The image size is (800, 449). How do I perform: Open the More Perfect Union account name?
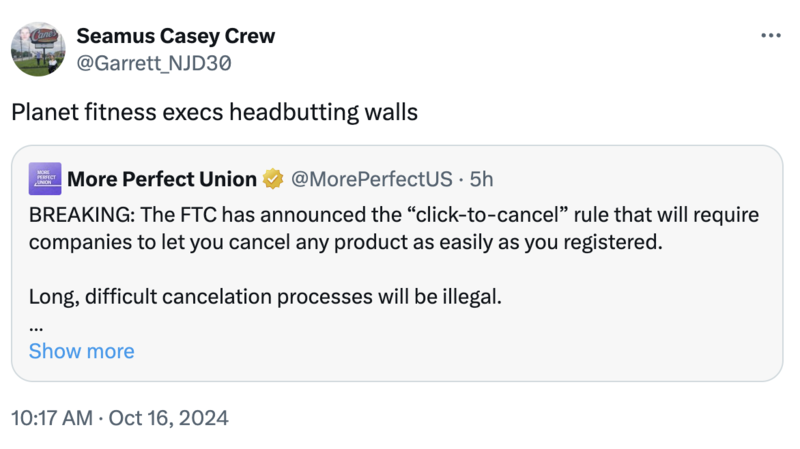(162, 180)
